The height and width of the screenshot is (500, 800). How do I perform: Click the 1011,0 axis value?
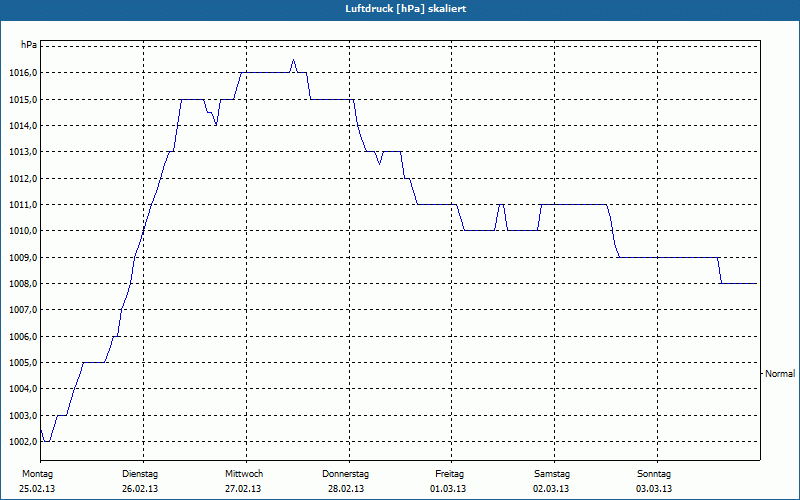(x=23, y=205)
